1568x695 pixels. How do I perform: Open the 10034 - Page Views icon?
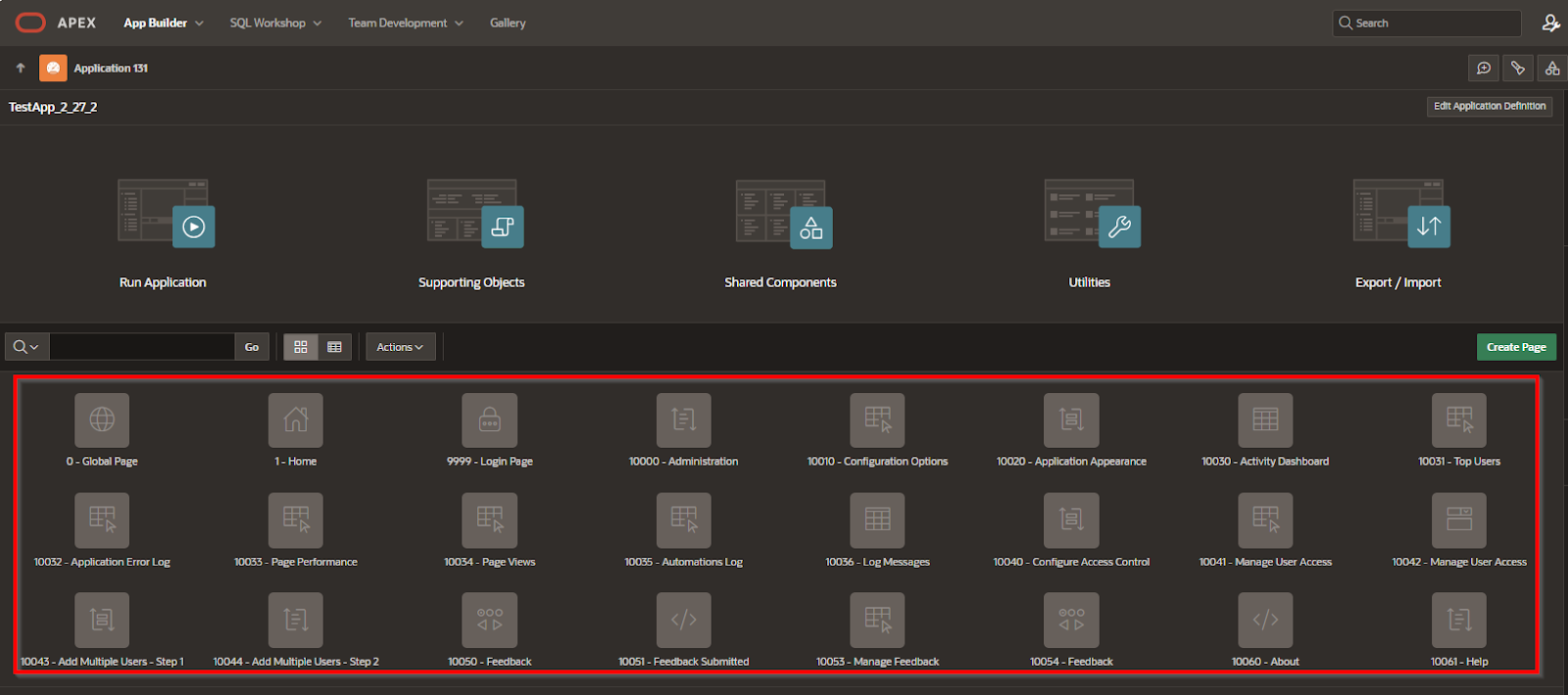(490, 520)
